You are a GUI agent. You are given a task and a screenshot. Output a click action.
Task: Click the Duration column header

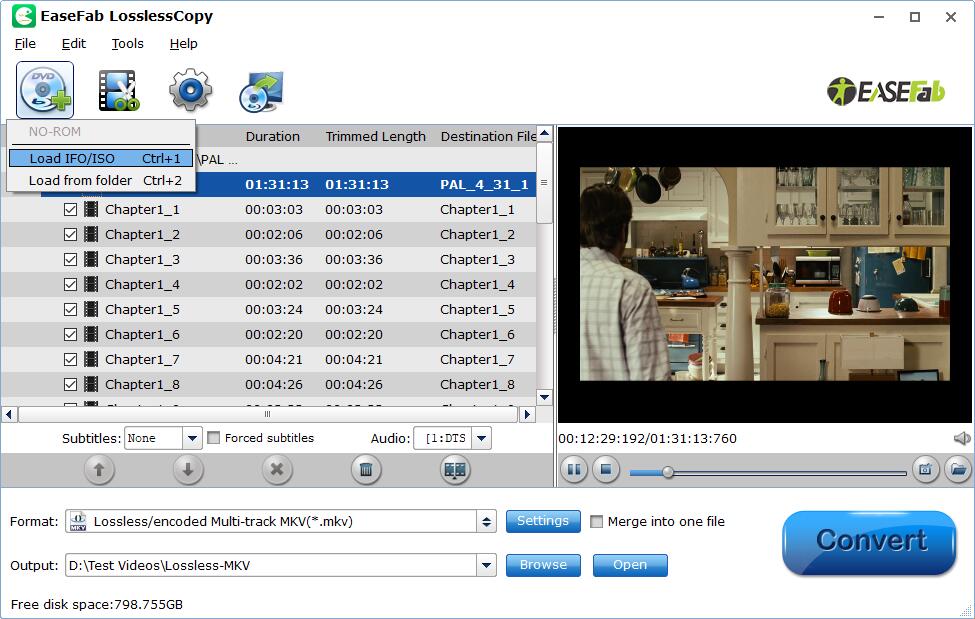tap(272, 136)
